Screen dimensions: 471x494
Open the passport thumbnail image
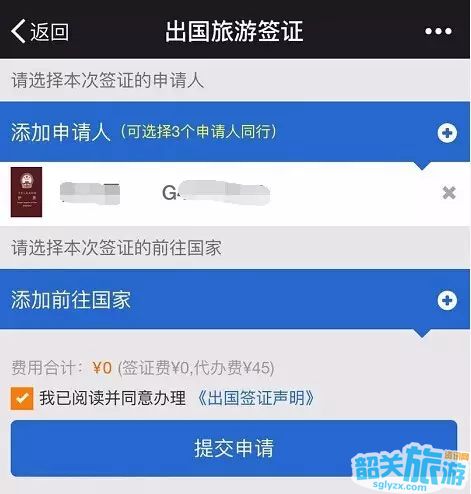point(26,192)
